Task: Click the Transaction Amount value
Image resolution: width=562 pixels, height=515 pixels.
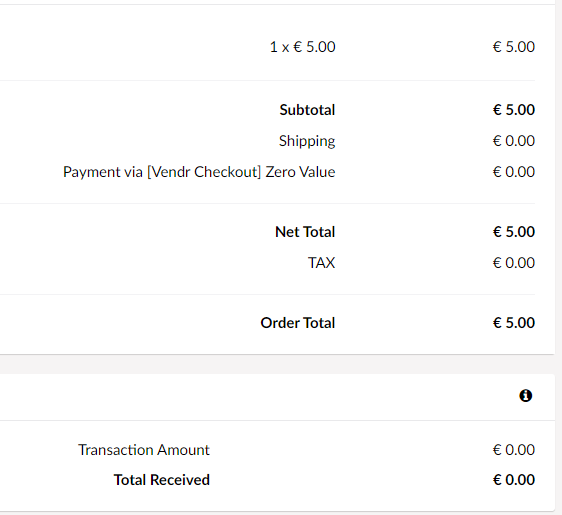Action: (x=514, y=450)
